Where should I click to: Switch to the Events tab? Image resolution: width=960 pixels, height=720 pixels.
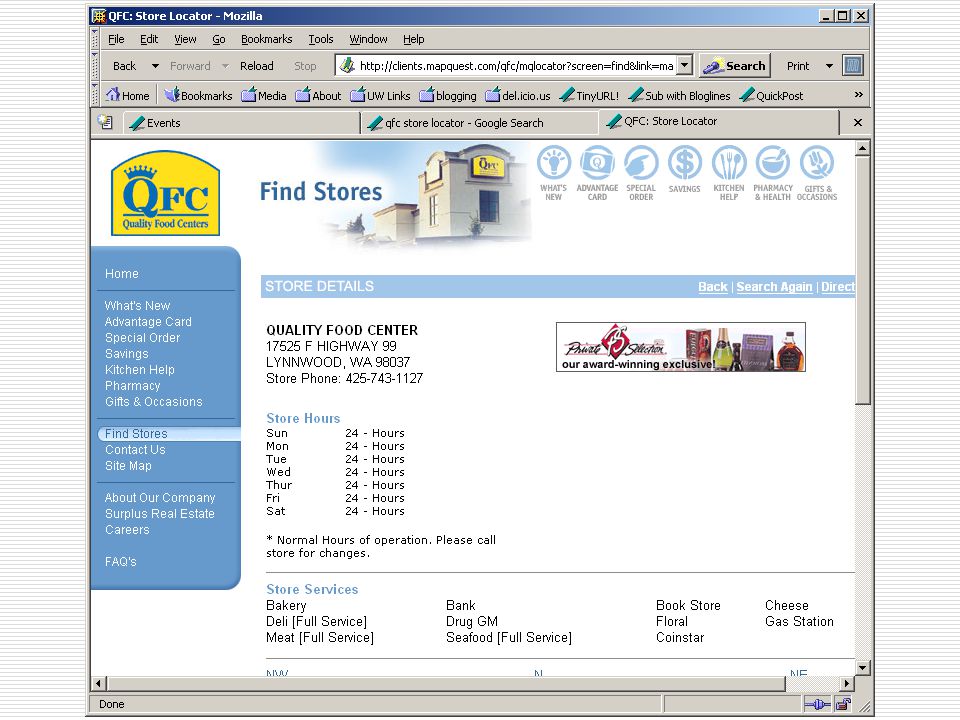click(241, 123)
